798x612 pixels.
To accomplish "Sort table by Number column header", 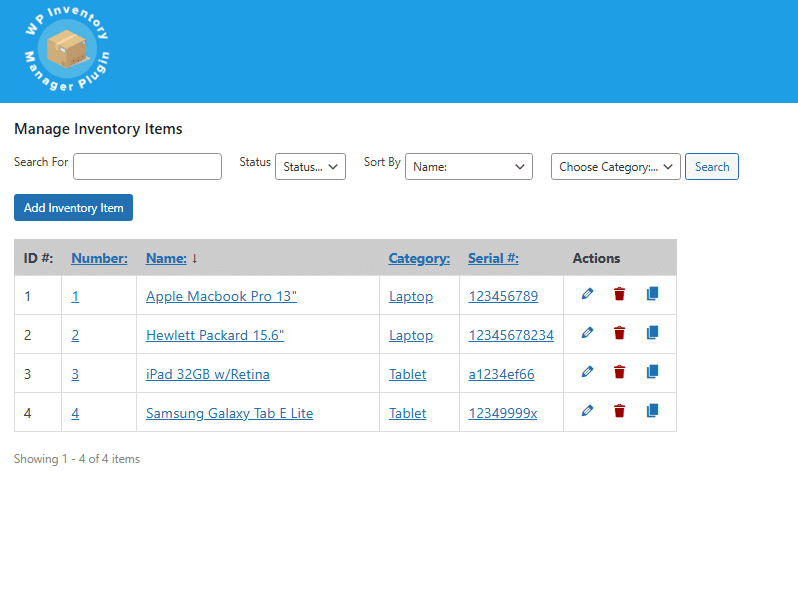I will (x=99, y=258).
